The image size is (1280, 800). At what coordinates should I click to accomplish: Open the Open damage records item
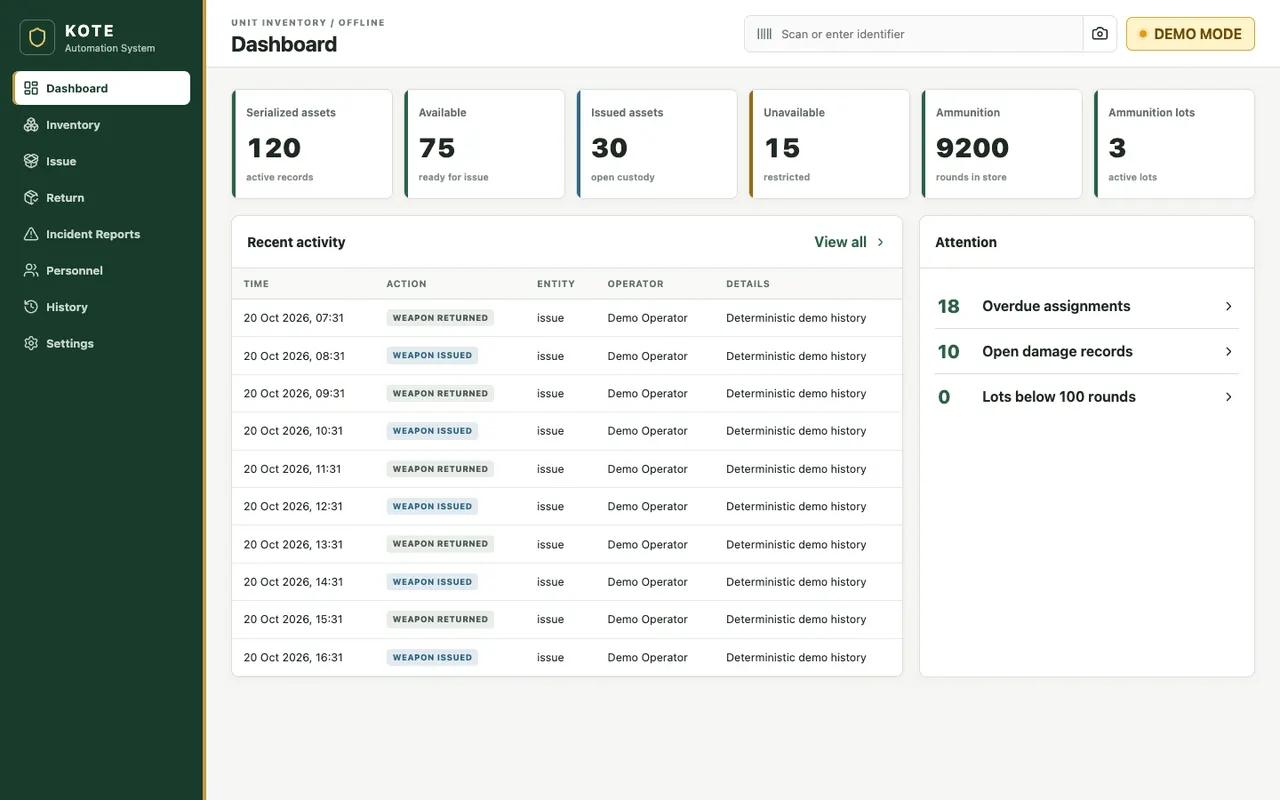pos(1087,352)
